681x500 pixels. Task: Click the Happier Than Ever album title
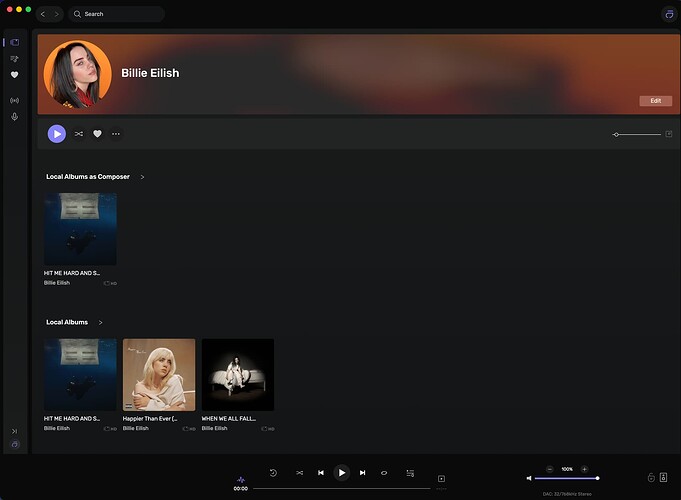pos(150,419)
